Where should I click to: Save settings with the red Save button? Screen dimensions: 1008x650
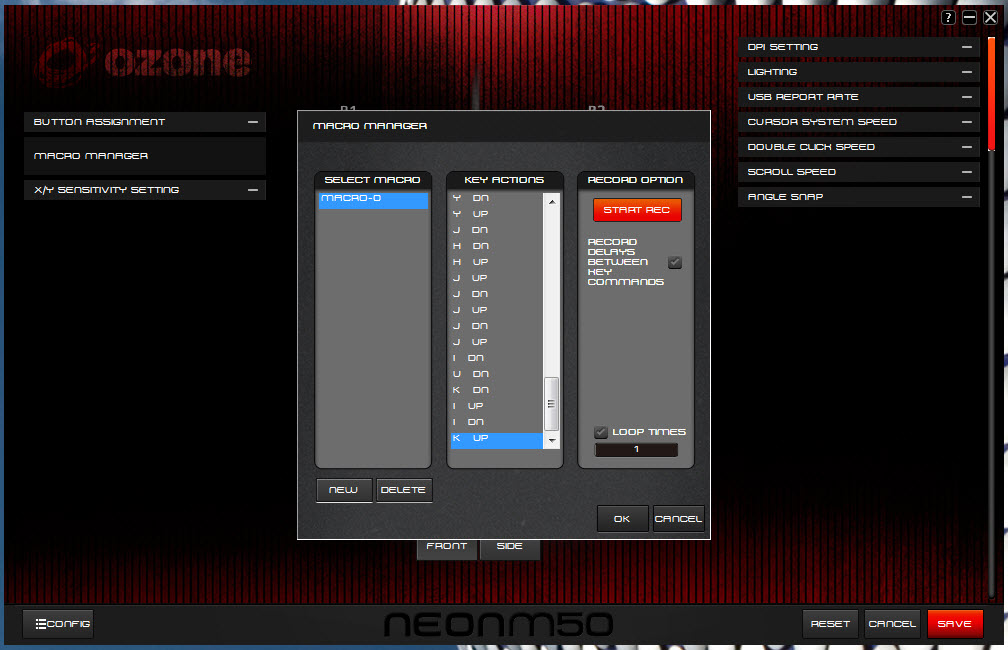[955, 624]
